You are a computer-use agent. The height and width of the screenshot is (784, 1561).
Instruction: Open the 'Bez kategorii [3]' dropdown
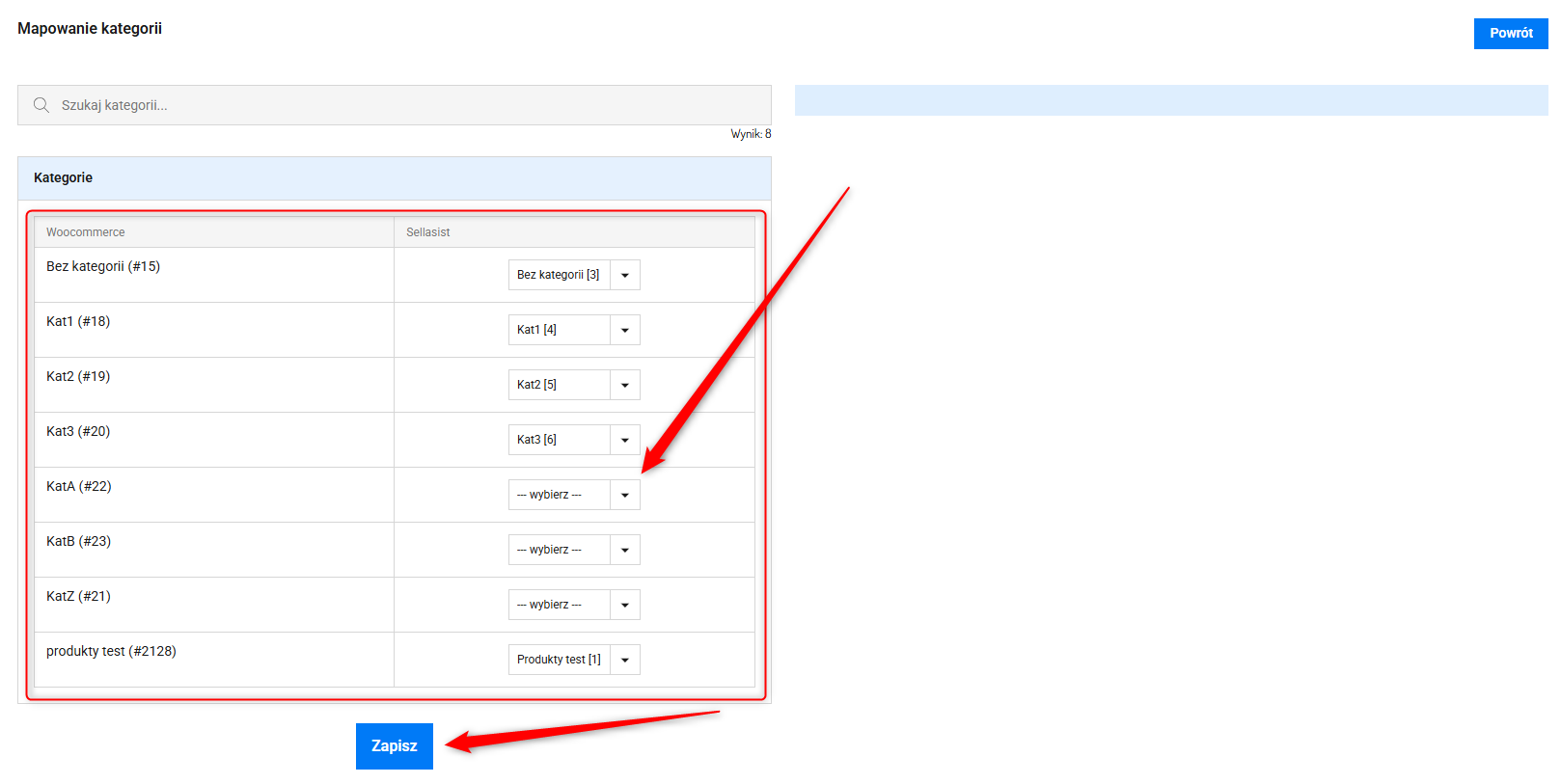(574, 275)
